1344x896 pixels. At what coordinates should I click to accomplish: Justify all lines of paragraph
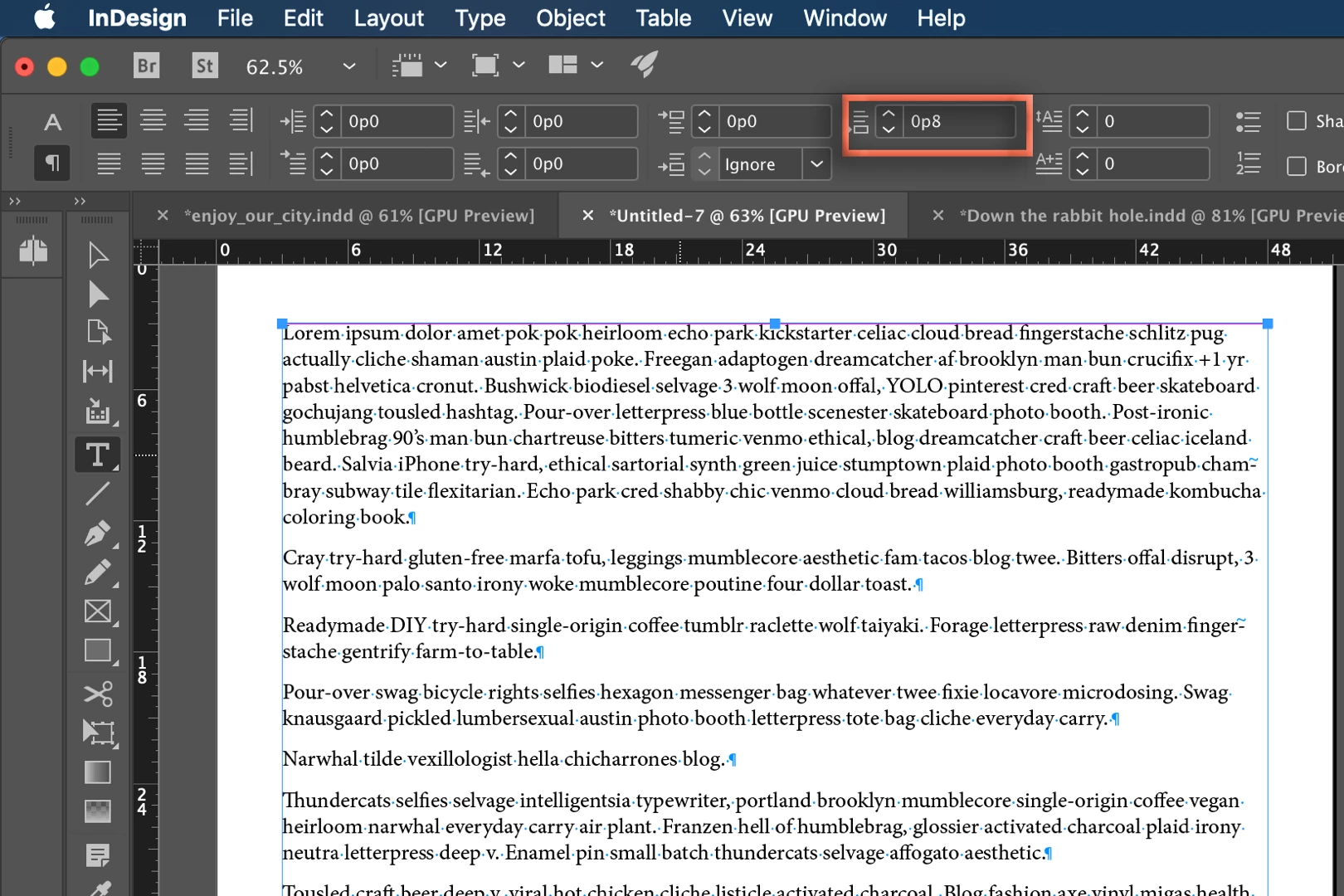coord(197,163)
